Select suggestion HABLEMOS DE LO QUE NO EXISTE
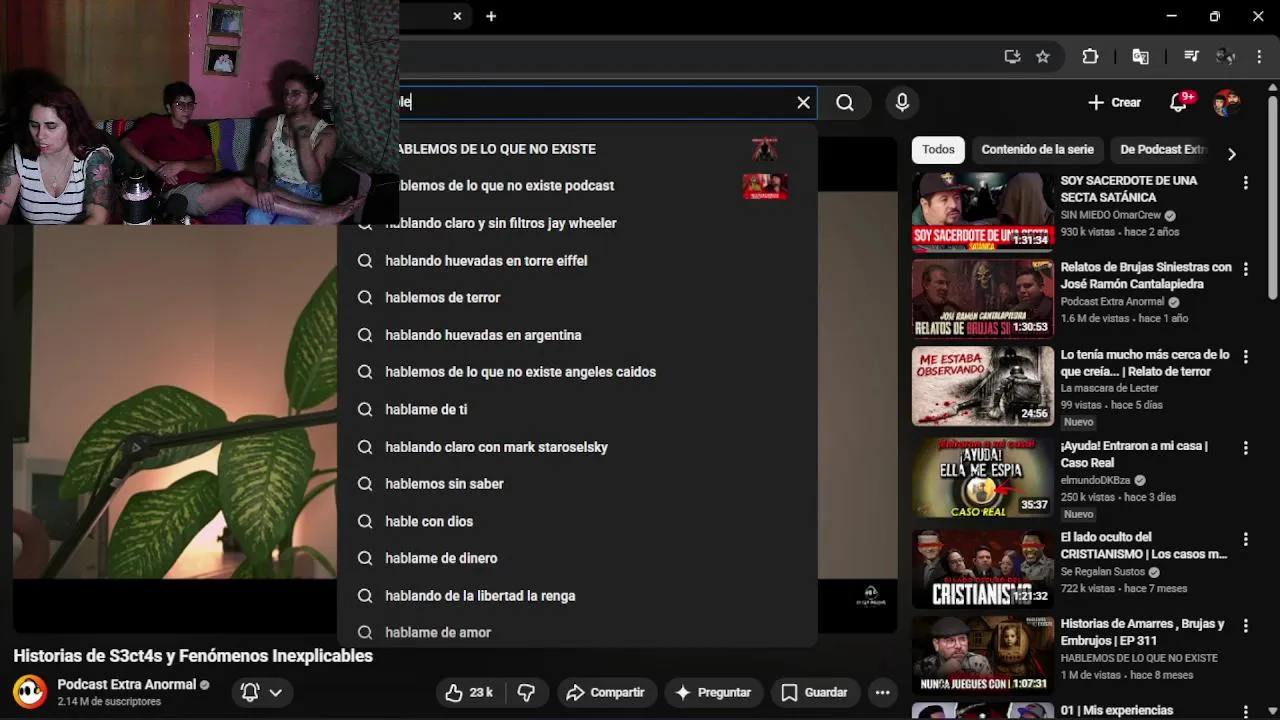 pos(577,149)
